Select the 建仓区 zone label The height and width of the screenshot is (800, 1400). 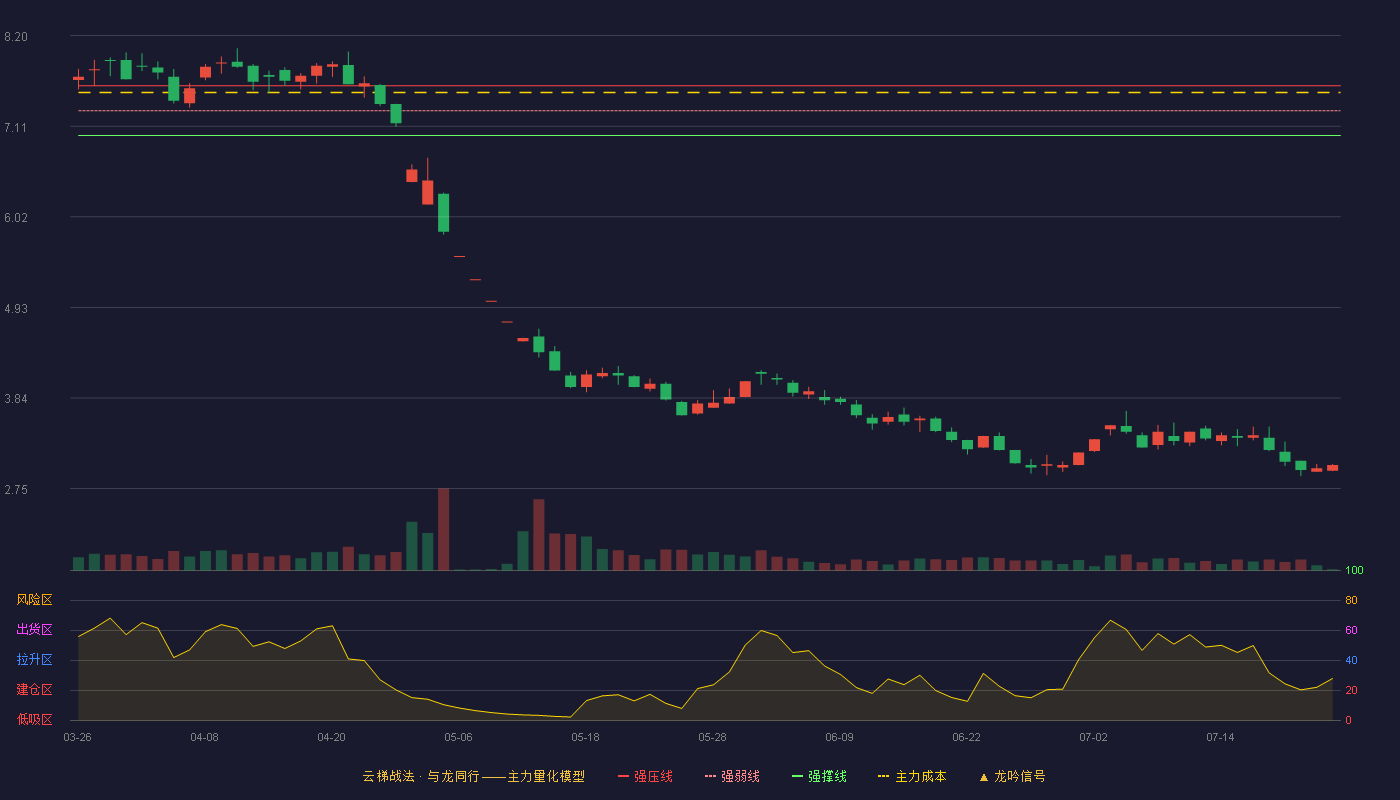(34, 690)
